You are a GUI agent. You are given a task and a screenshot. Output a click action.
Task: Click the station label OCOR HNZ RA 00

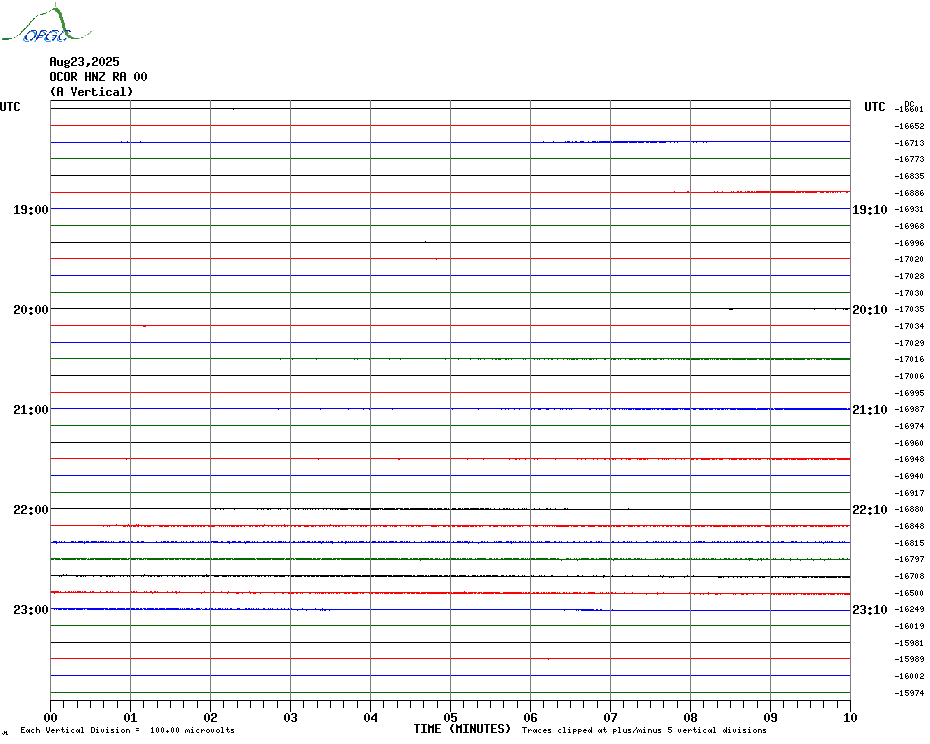click(98, 77)
